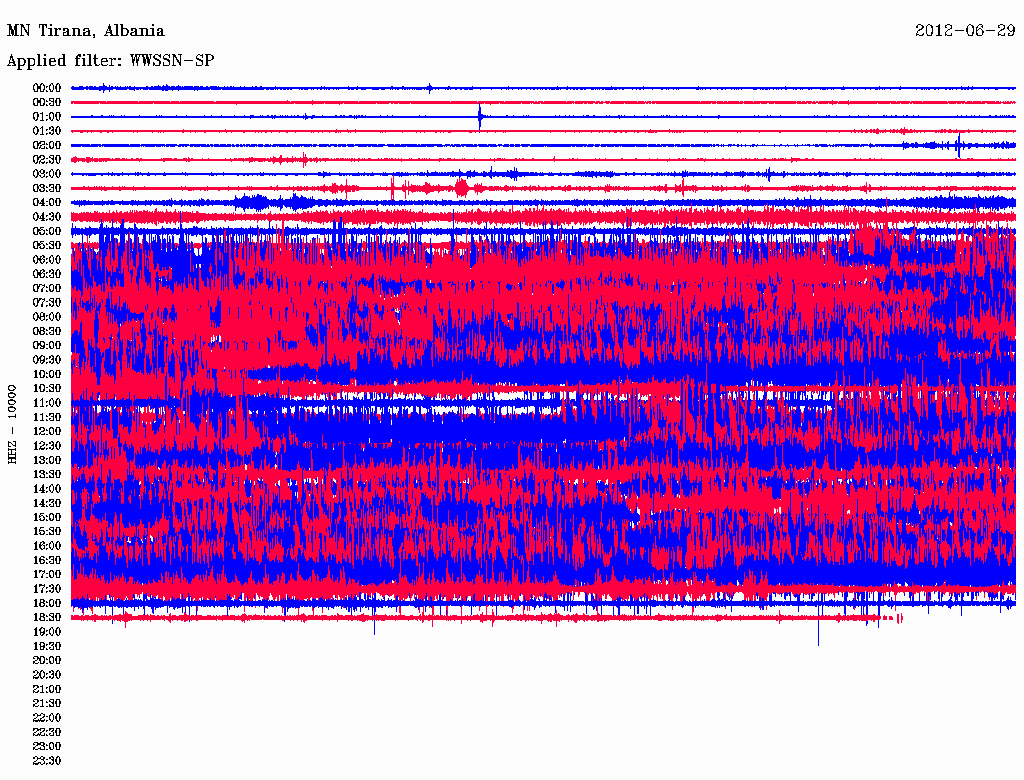
Task: Click the 18:30 time marker
Action: pos(47,618)
